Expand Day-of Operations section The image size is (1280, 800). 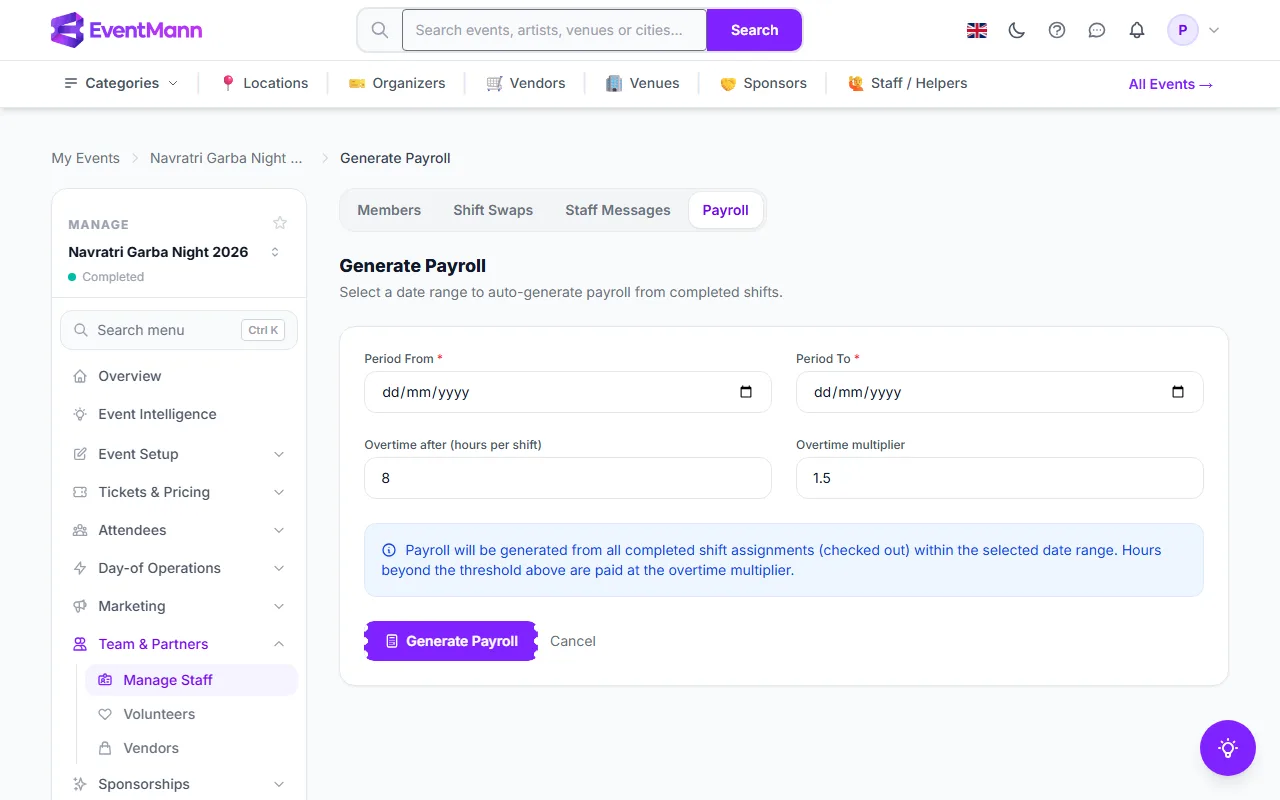179,568
